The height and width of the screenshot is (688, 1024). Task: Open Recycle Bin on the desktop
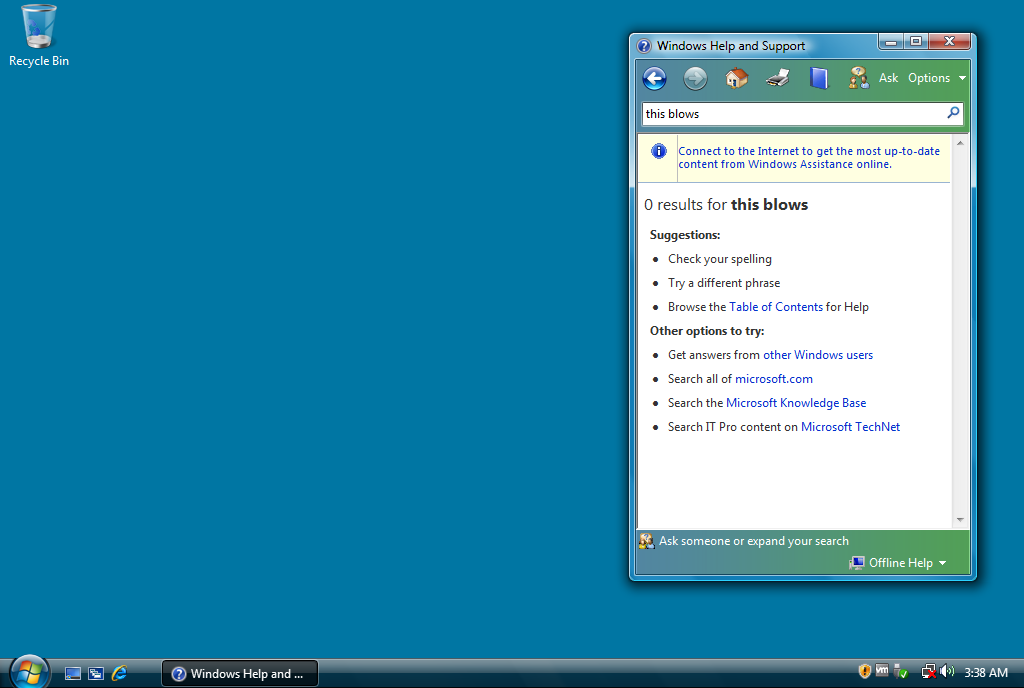[x=39, y=36]
